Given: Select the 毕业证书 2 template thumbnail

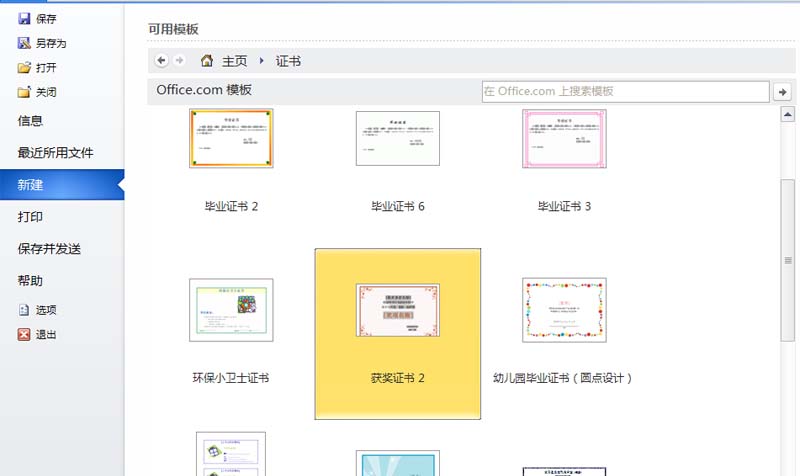Looking at the screenshot, I should point(231,138).
